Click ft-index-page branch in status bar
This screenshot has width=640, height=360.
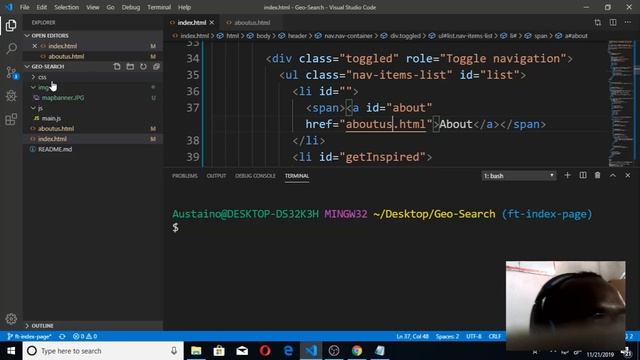(29, 336)
